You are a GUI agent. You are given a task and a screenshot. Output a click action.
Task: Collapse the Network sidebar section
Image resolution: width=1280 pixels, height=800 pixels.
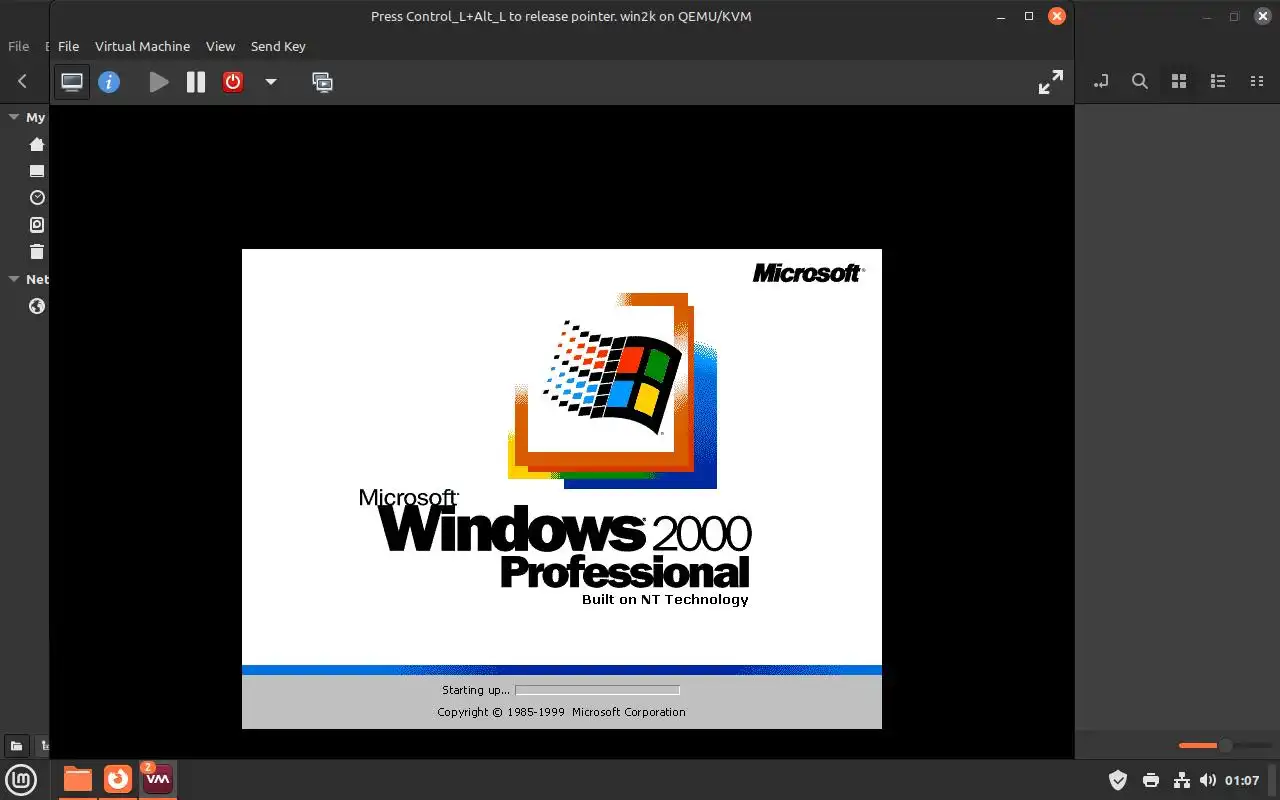click(x=14, y=279)
